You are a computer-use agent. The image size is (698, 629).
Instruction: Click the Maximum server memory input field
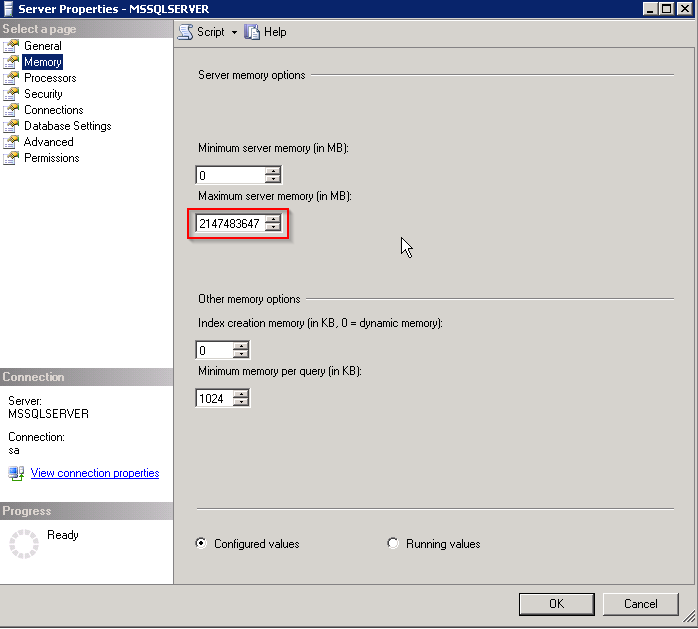(230, 223)
